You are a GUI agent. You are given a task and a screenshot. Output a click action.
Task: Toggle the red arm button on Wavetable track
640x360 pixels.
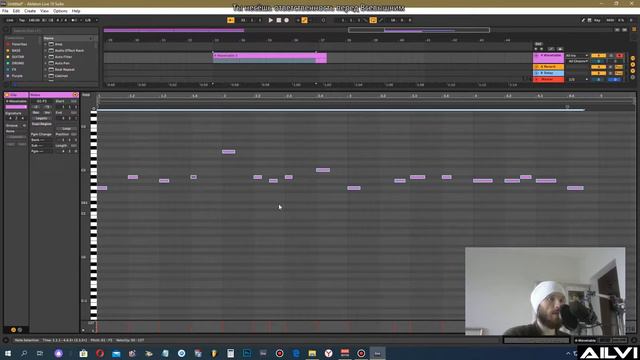click(x=619, y=56)
